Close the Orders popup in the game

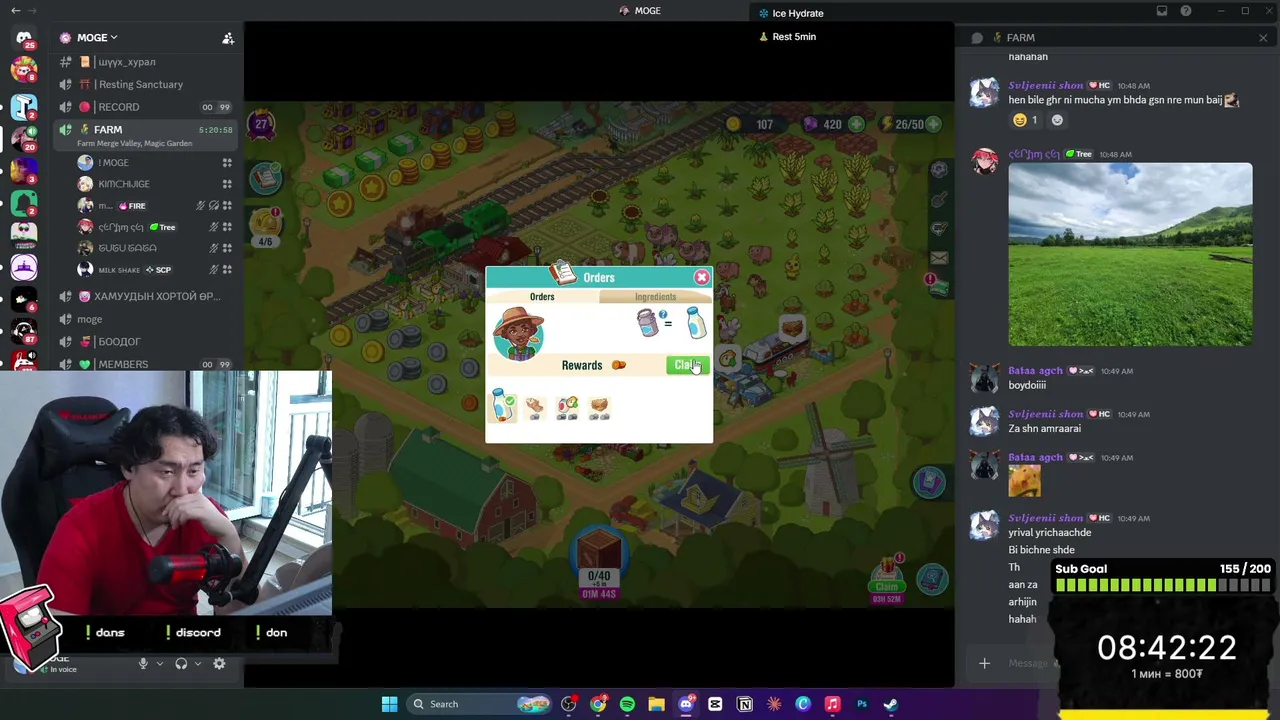pyautogui.click(x=701, y=277)
